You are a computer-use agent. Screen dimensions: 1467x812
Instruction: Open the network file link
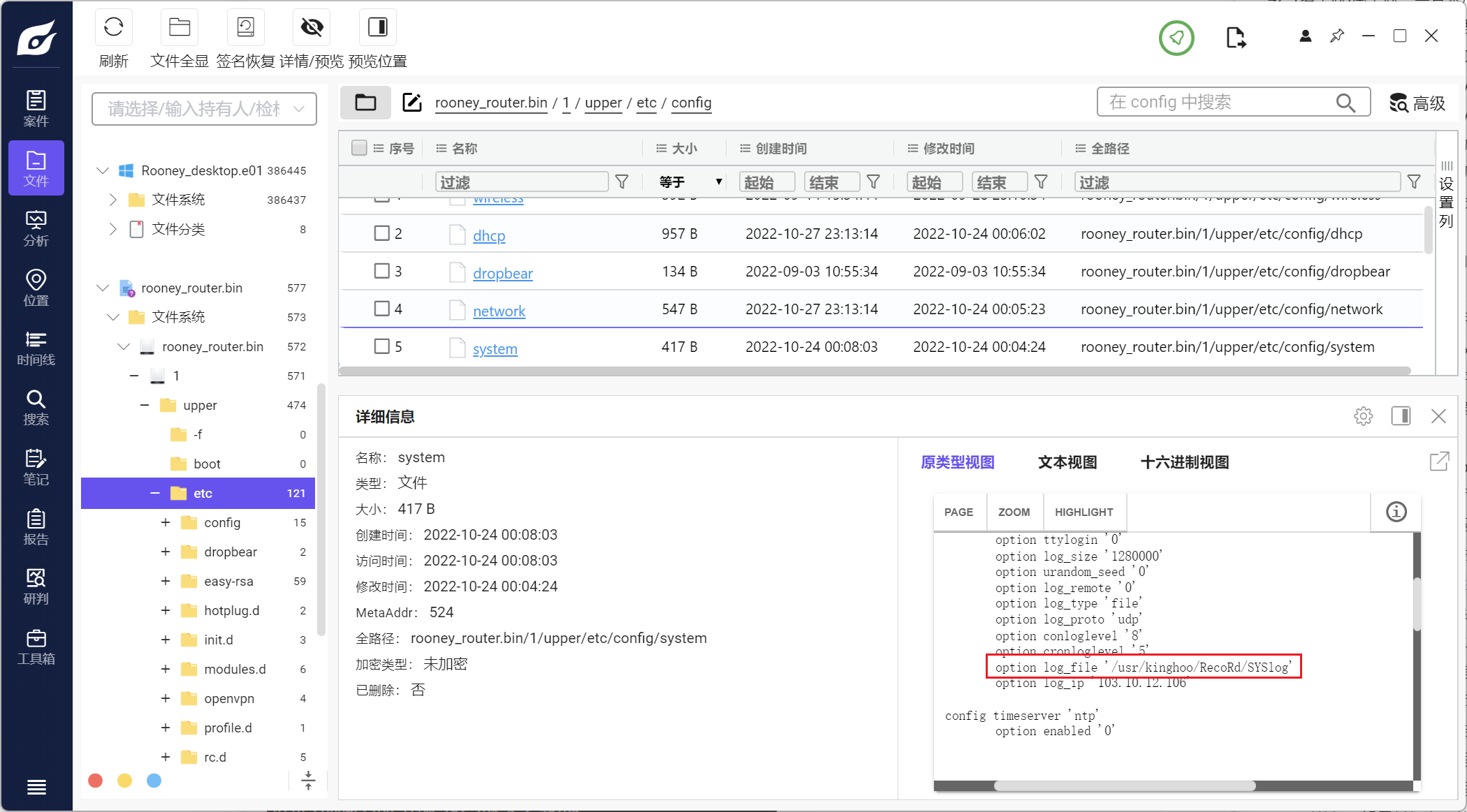point(499,311)
